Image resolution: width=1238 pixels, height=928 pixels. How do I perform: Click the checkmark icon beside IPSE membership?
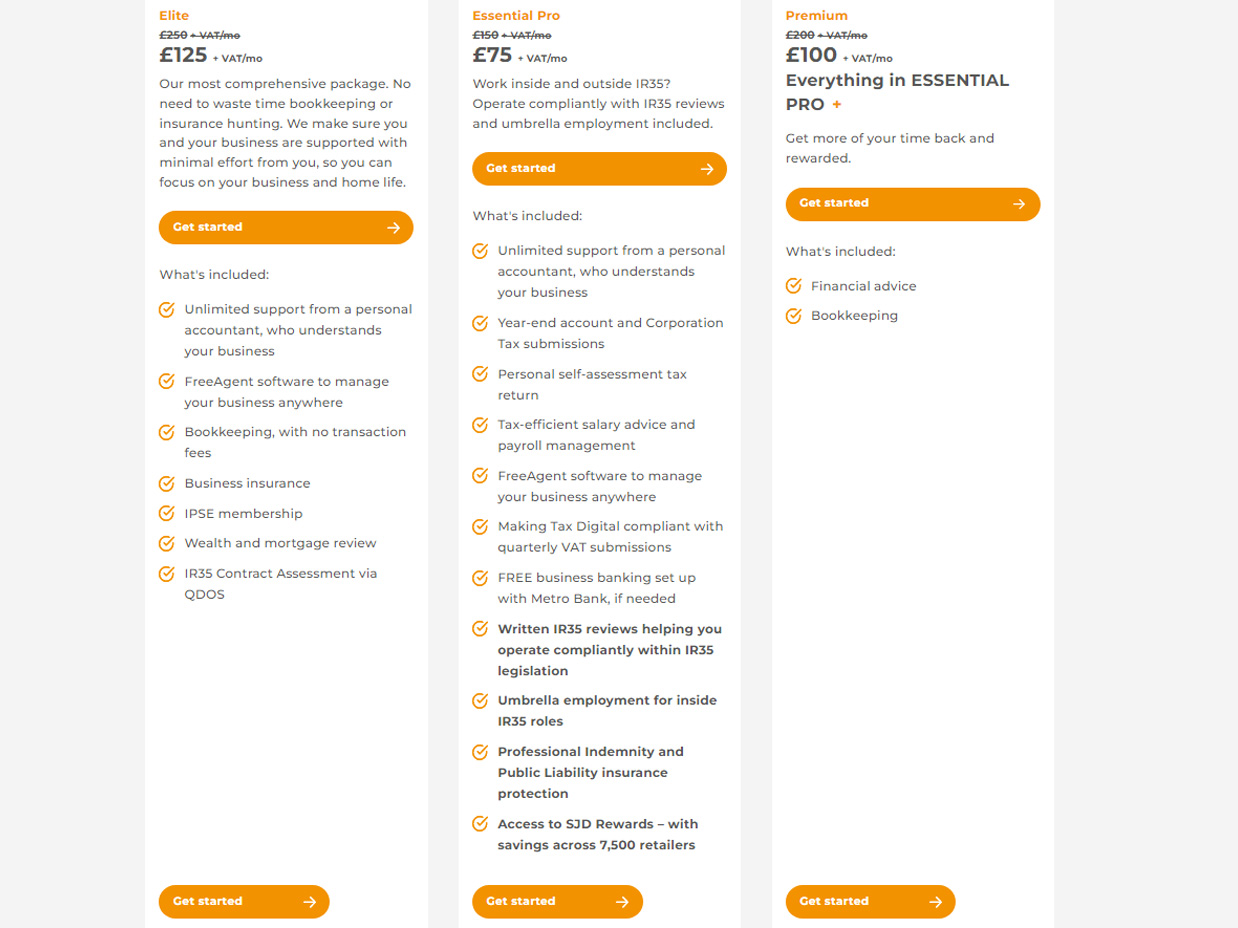pos(167,513)
